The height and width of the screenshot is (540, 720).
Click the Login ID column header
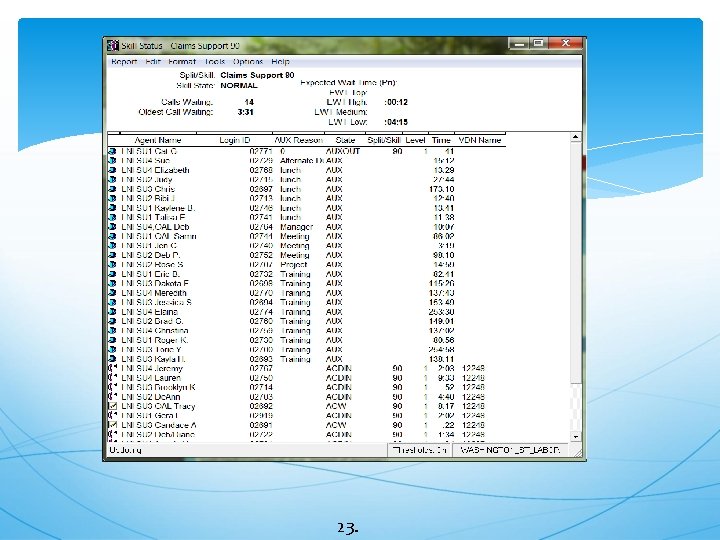pos(235,140)
